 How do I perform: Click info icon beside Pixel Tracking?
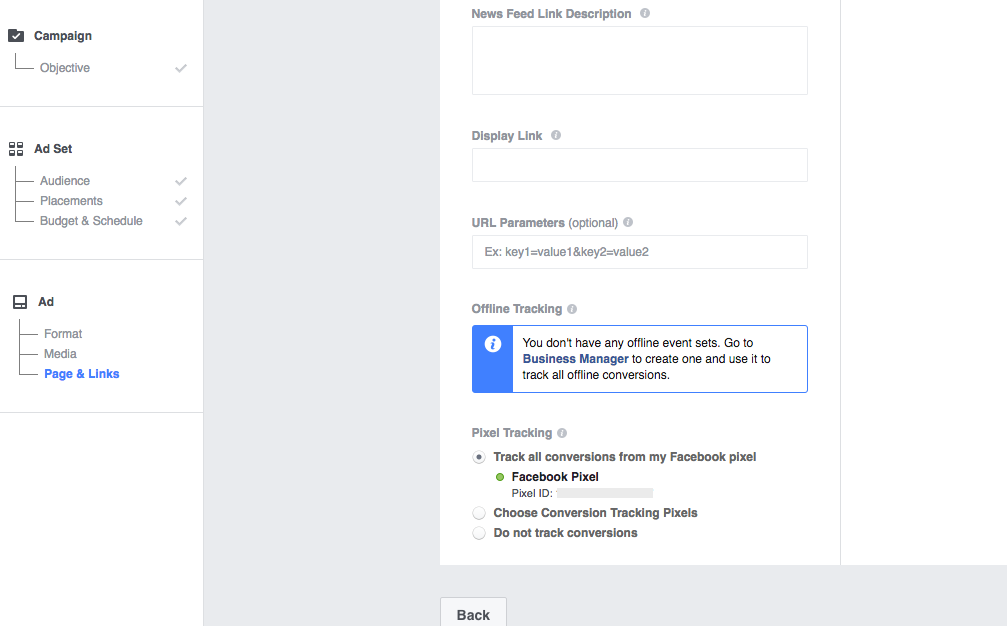pyautogui.click(x=562, y=434)
